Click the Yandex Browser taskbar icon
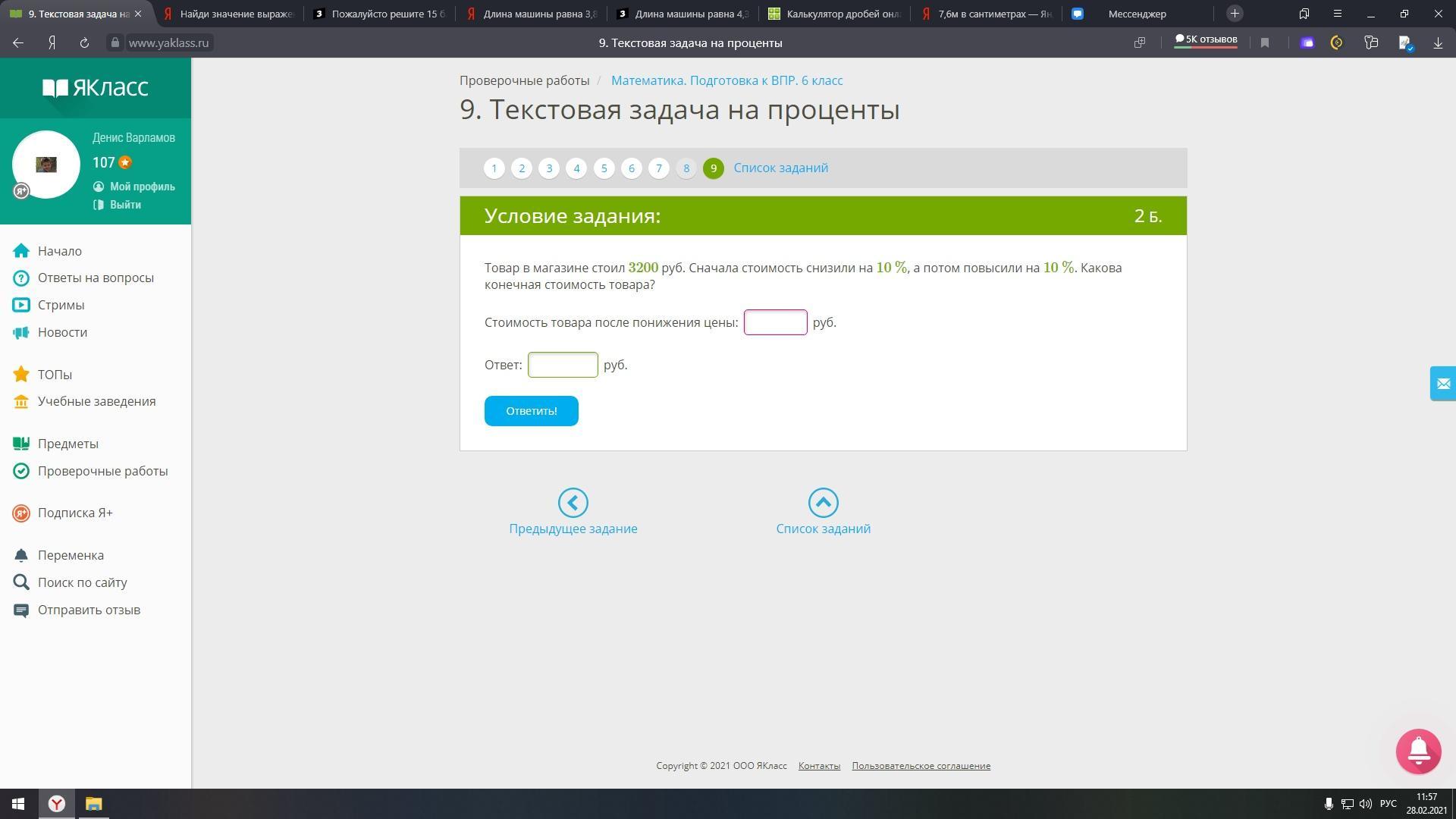The width and height of the screenshot is (1456, 819). pos(57,804)
